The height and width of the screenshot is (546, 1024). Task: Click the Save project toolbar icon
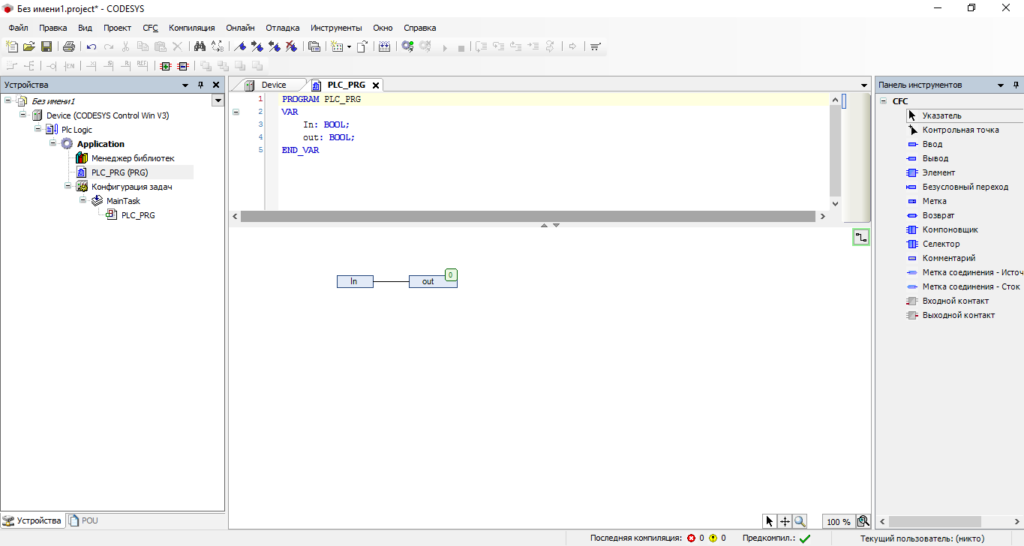[46, 47]
